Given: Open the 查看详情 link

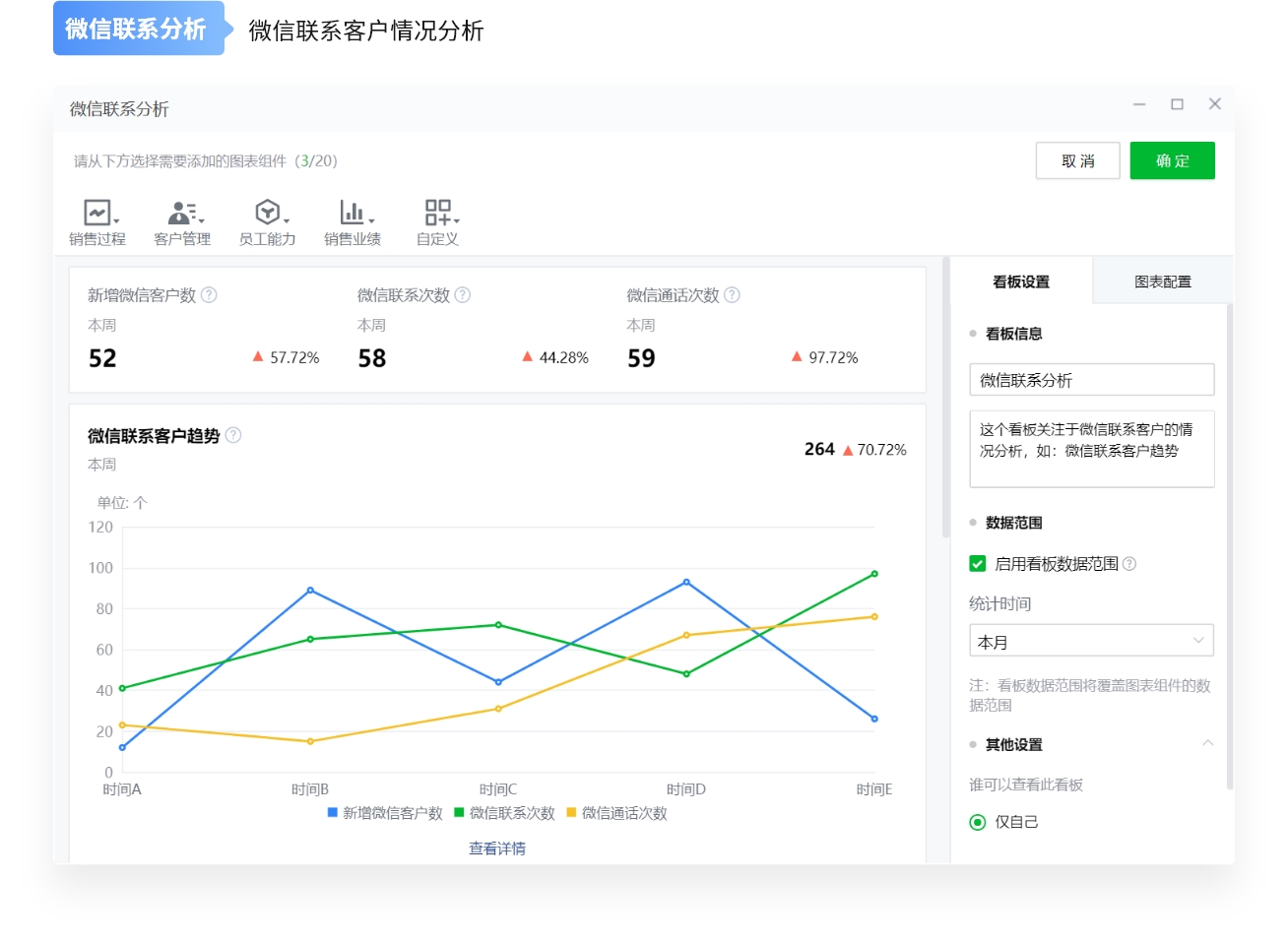Looking at the screenshot, I should (497, 848).
